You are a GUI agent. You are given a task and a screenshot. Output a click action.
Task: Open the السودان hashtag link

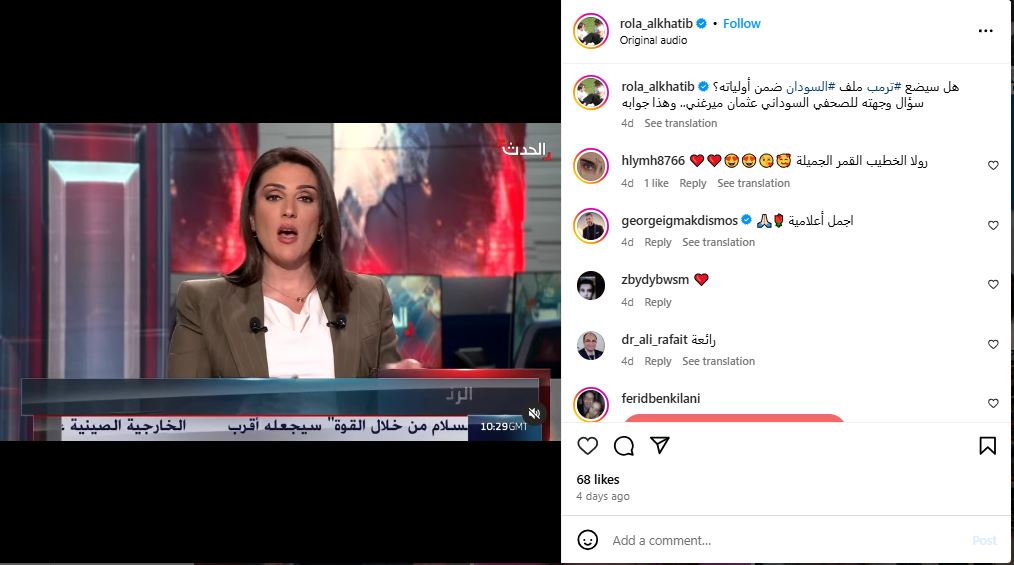810,87
